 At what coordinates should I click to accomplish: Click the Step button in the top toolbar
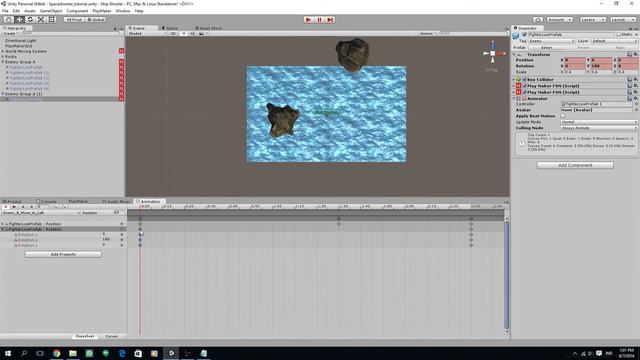point(330,20)
